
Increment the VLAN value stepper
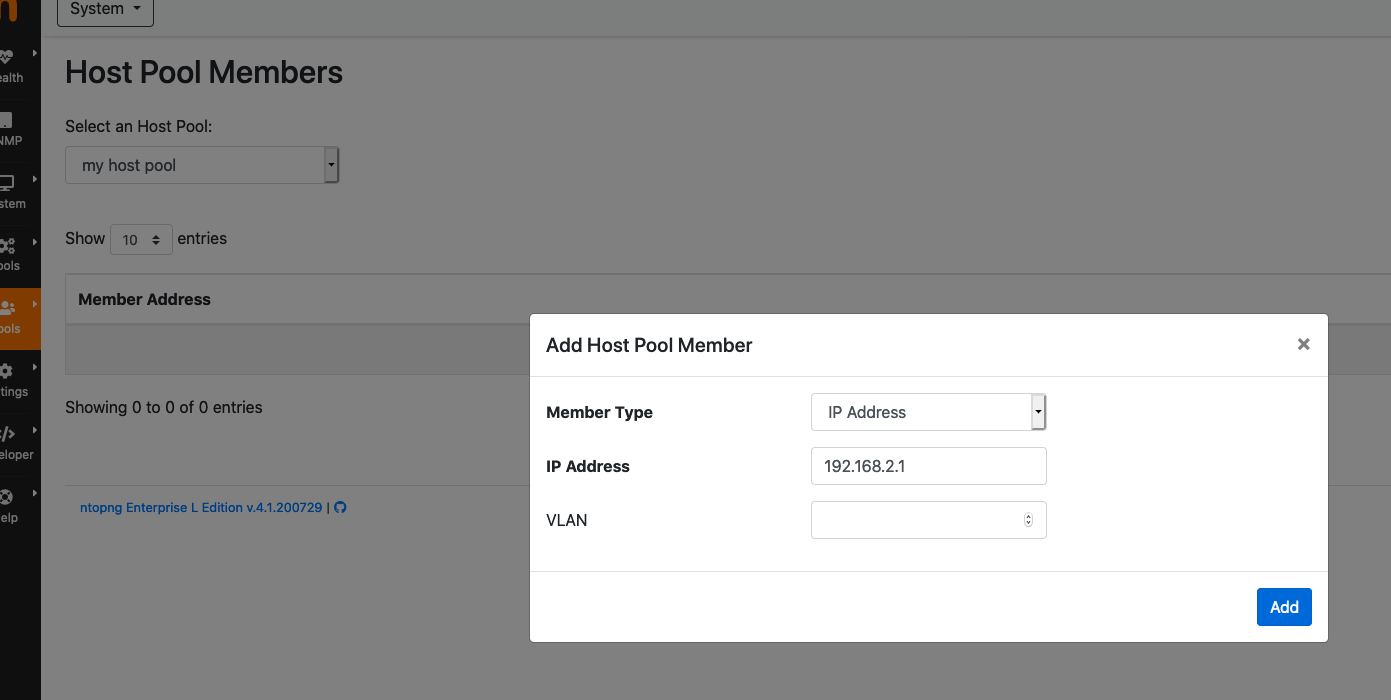[1028, 516]
